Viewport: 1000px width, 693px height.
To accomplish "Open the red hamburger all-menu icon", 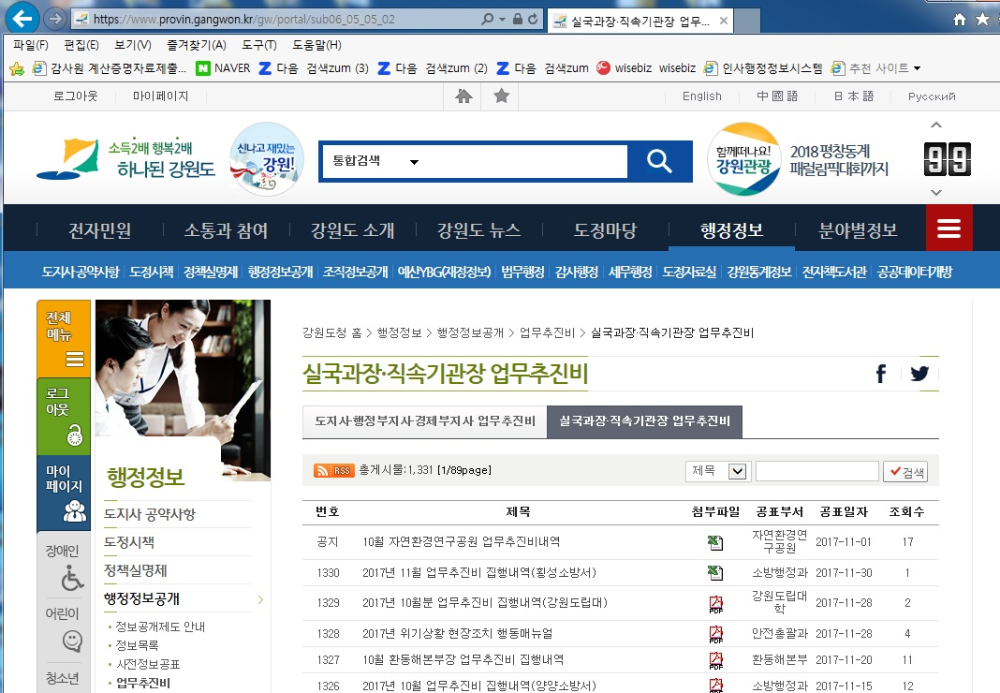I will [x=948, y=227].
